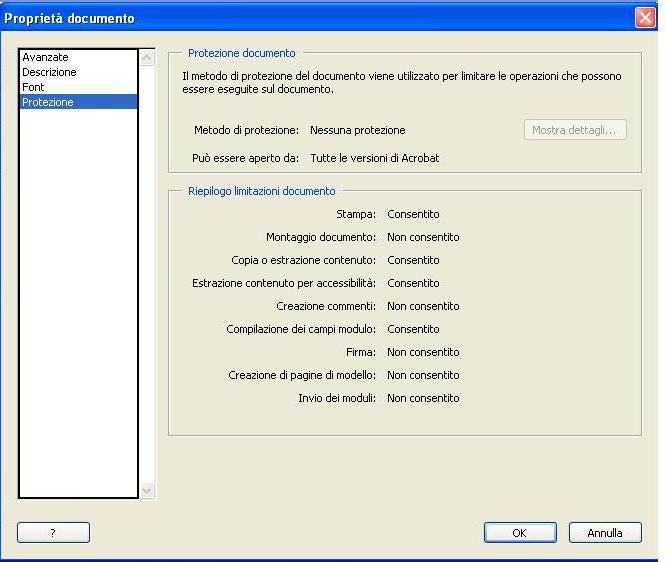Click the Protezione documento group title
Screen dimensions: 665x562
click(242, 53)
